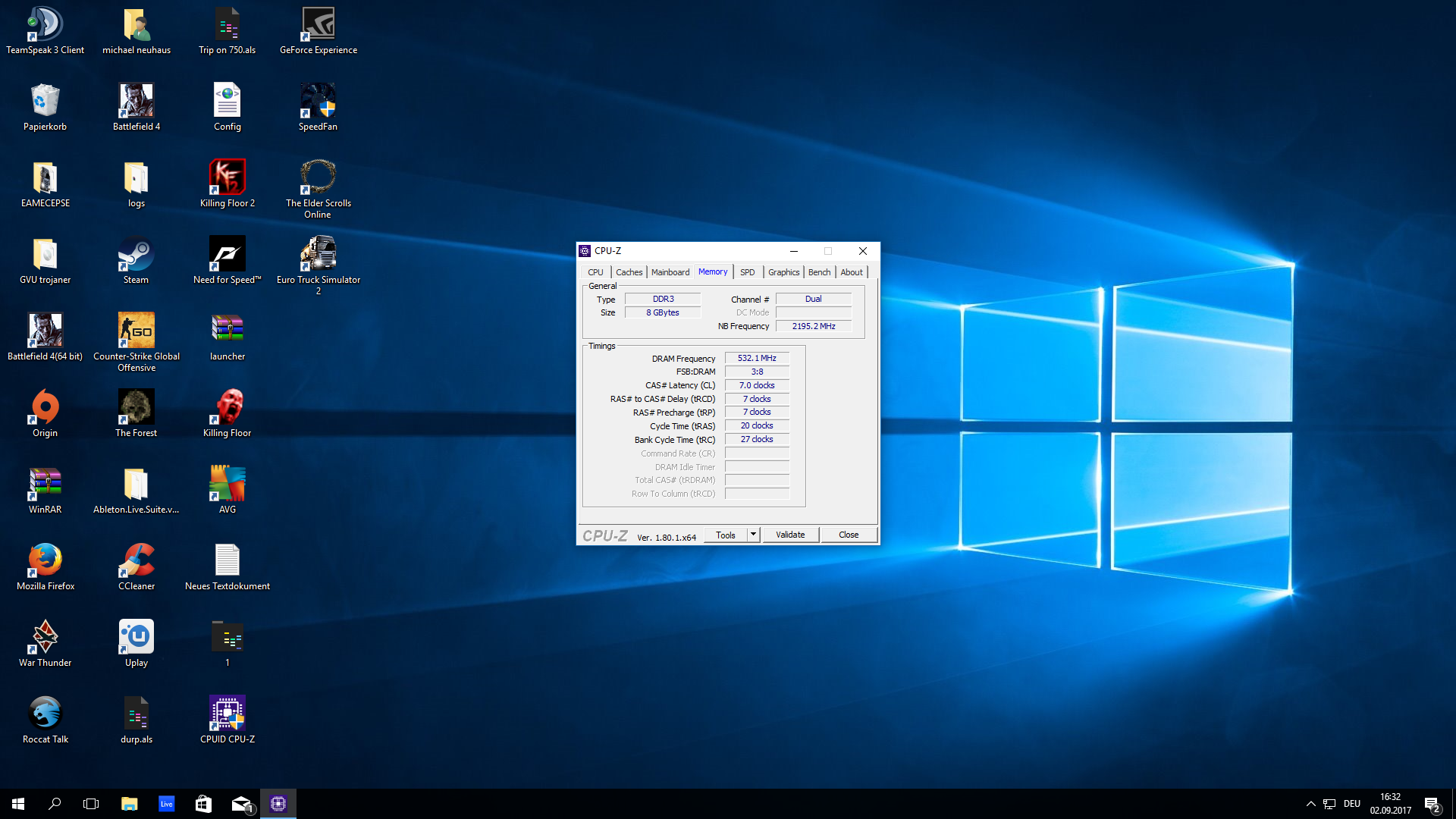The width and height of the screenshot is (1456, 819).
Task: Select the SpeedFan desktop shortcut
Action: [318, 102]
